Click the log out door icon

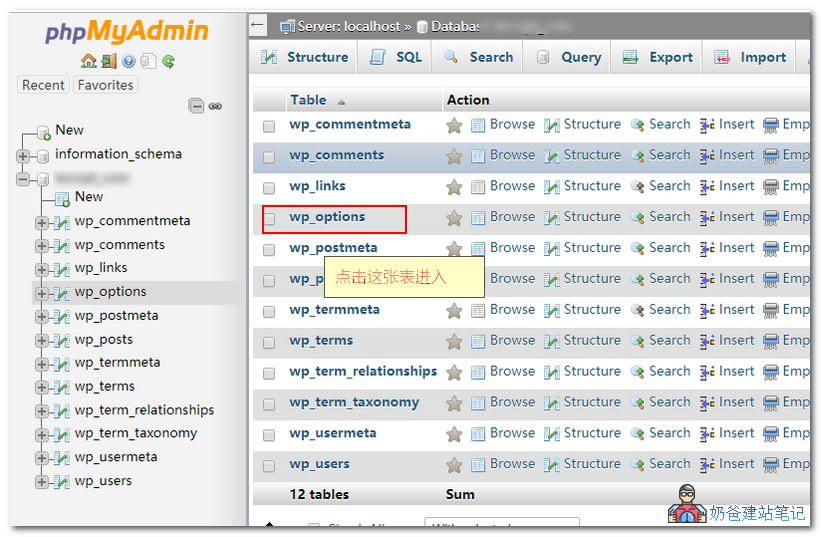coord(108,62)
